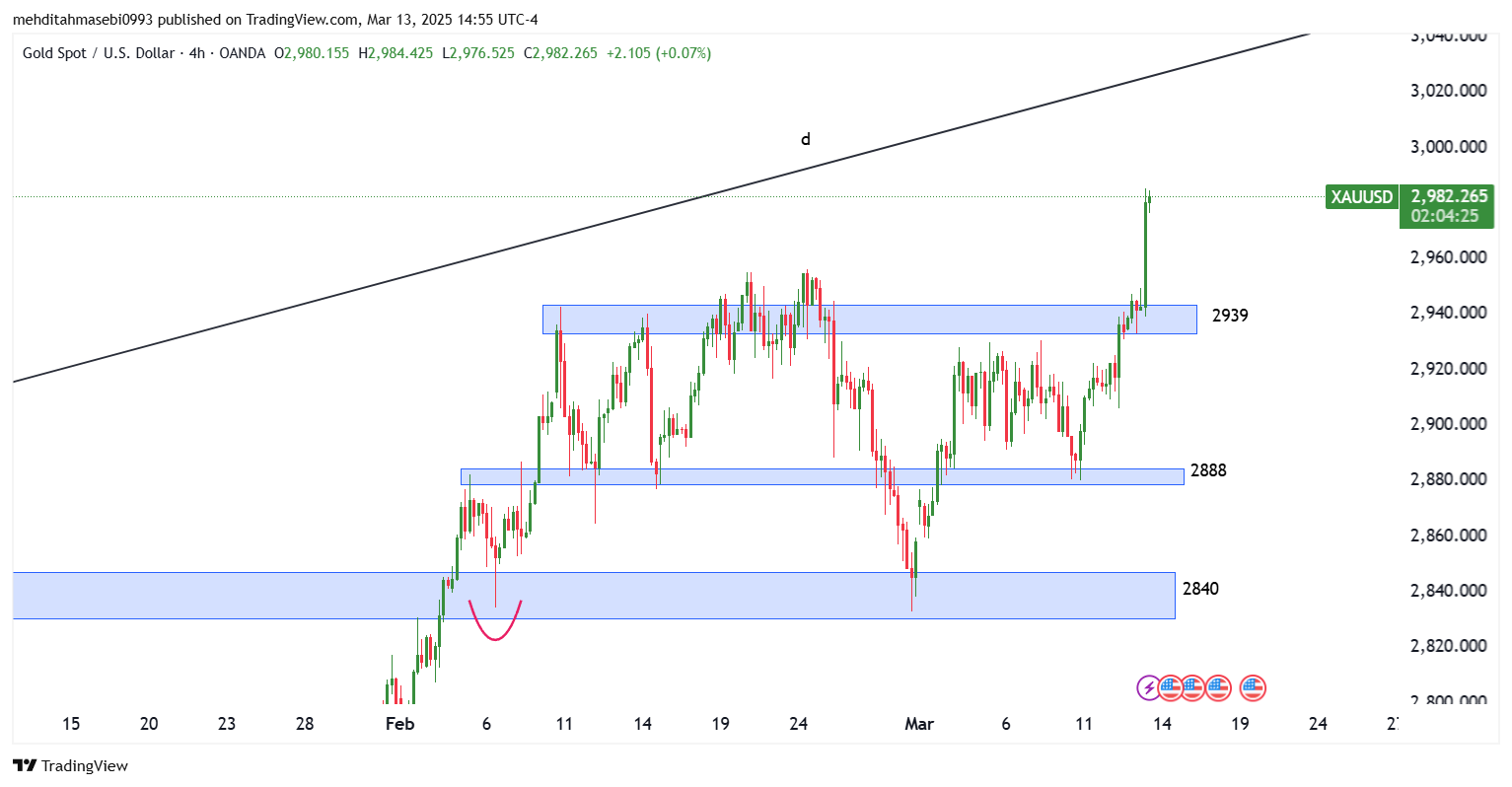Select the green XAUUSD symbol tag
The width and height of the screenshot is (1512, 787).
[x=1362, y=196]
